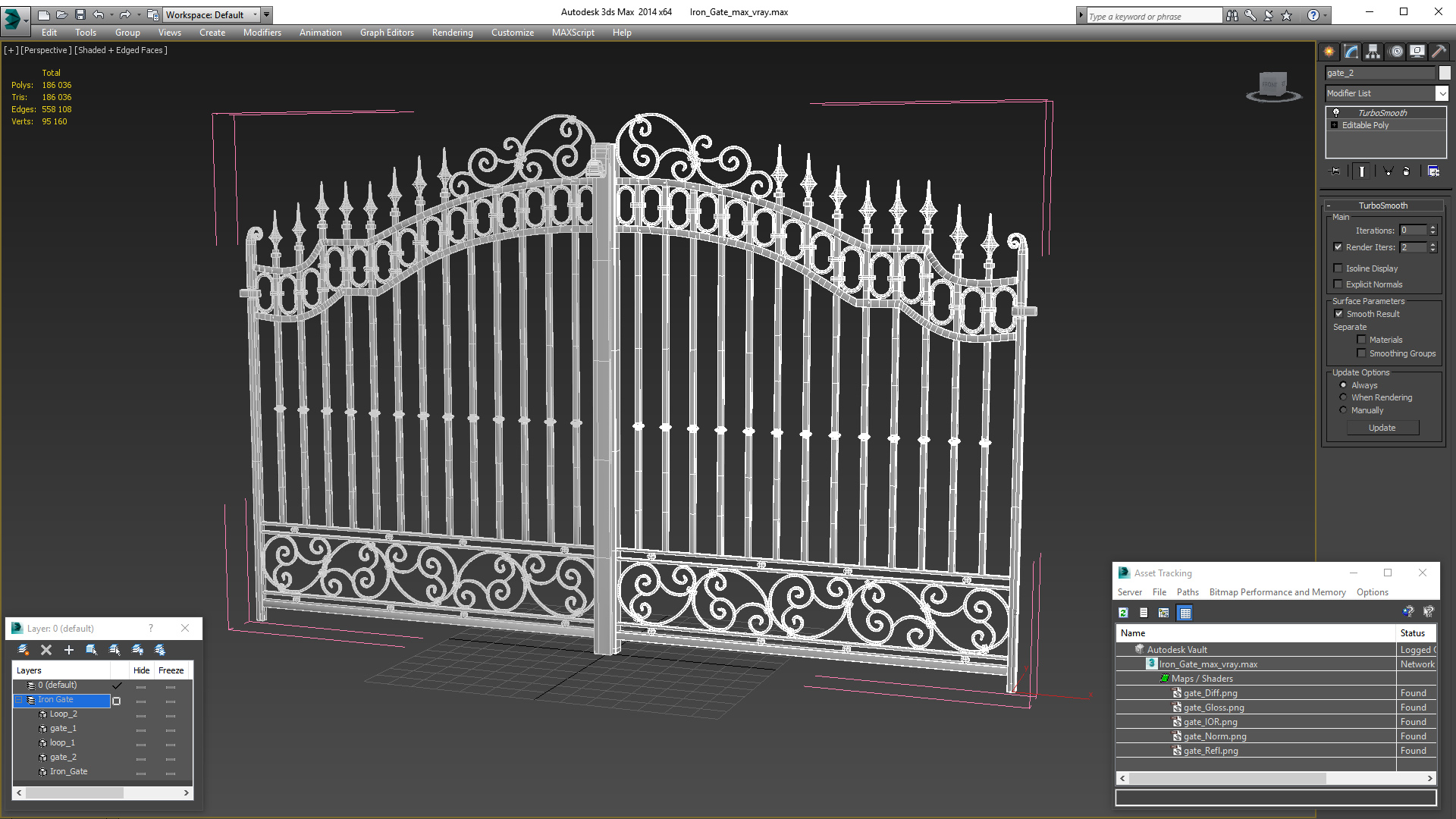Screen dimensions: 1456x819
Task: Click Remove modifier from the stack trash icon
Action: pyautogui.click(x=1406, y=171)
